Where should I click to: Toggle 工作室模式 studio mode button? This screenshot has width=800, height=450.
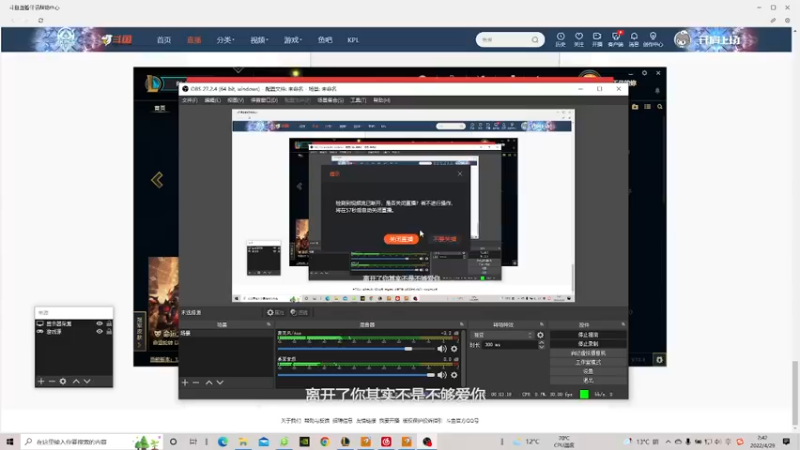tap(588, 362)
